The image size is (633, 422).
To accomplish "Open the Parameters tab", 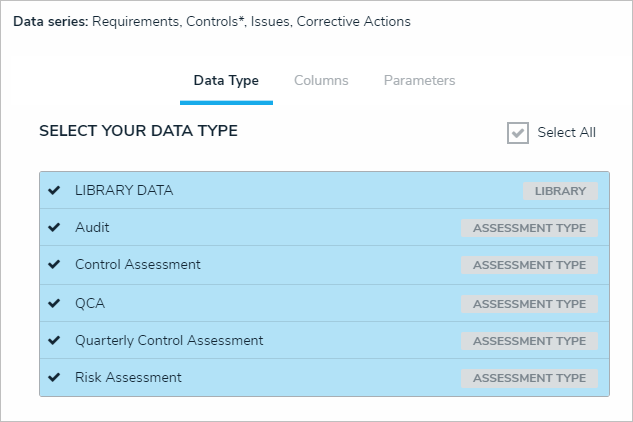I will tap(419, 81).
